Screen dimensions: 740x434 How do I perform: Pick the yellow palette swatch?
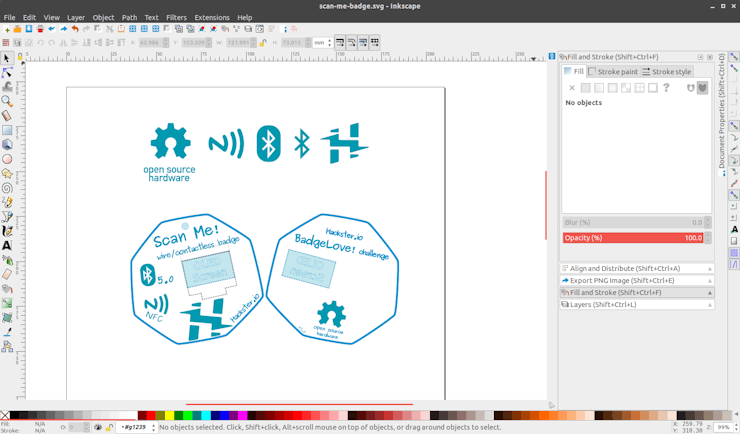tap(169, 416)
